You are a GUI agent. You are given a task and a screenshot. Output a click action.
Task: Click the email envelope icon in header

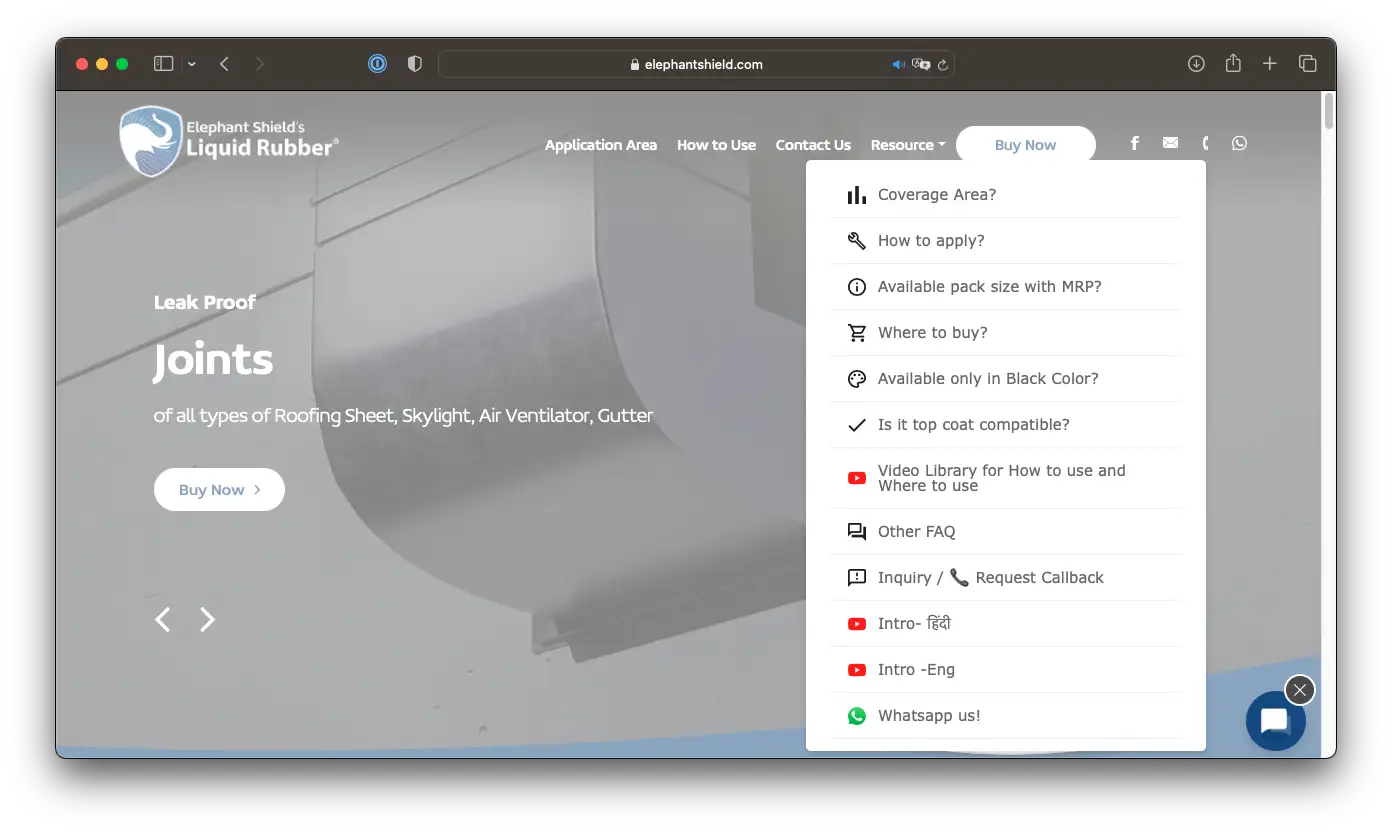1170,143
